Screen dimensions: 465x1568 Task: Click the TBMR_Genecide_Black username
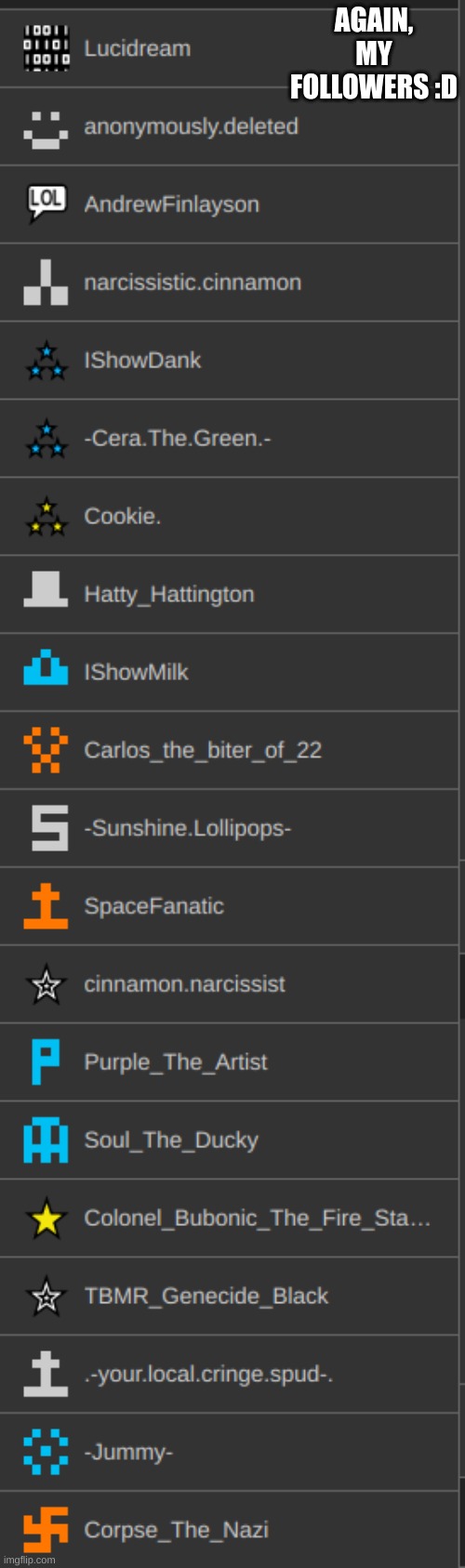[206, 1297]
